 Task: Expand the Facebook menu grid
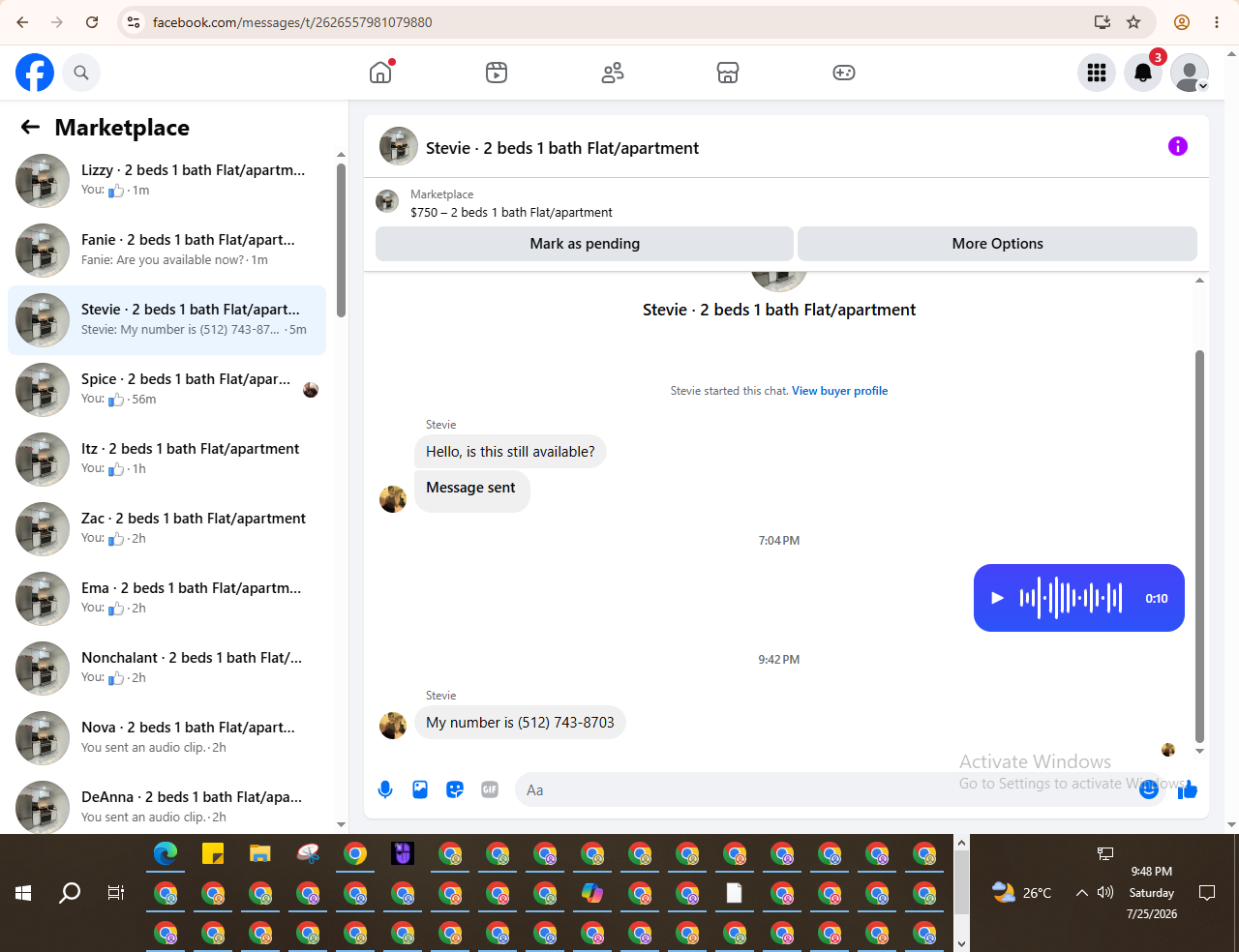pos(1097,73)
